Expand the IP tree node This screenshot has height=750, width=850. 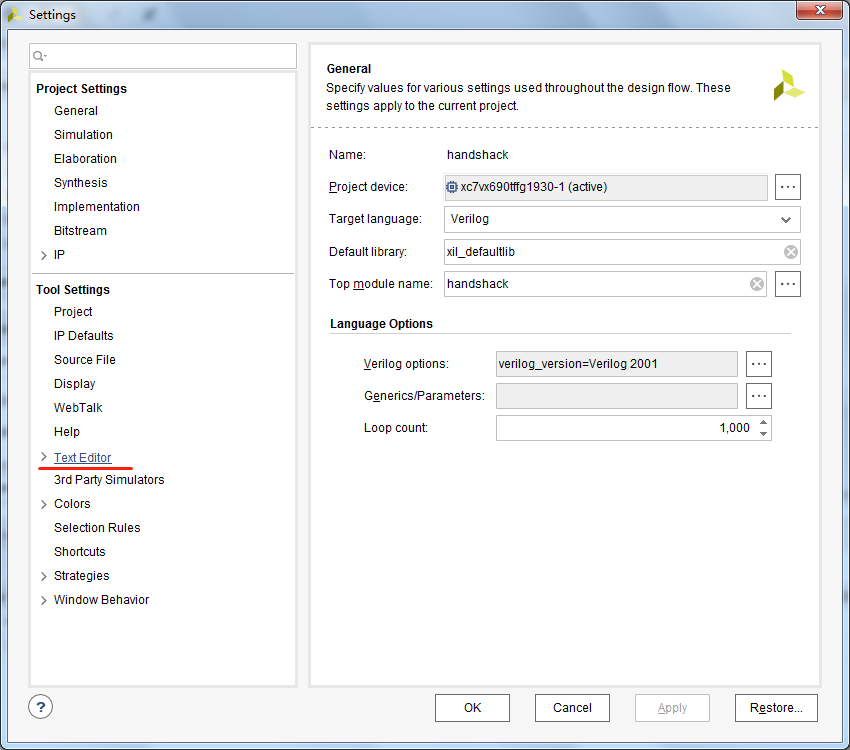[x=44, y=255]
